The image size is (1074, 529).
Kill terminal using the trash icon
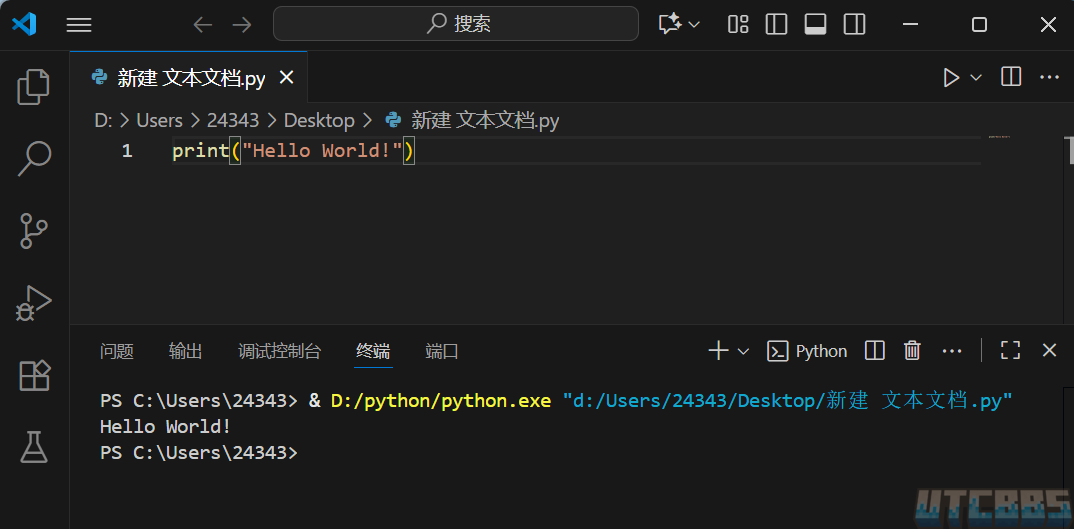[912, 350]
